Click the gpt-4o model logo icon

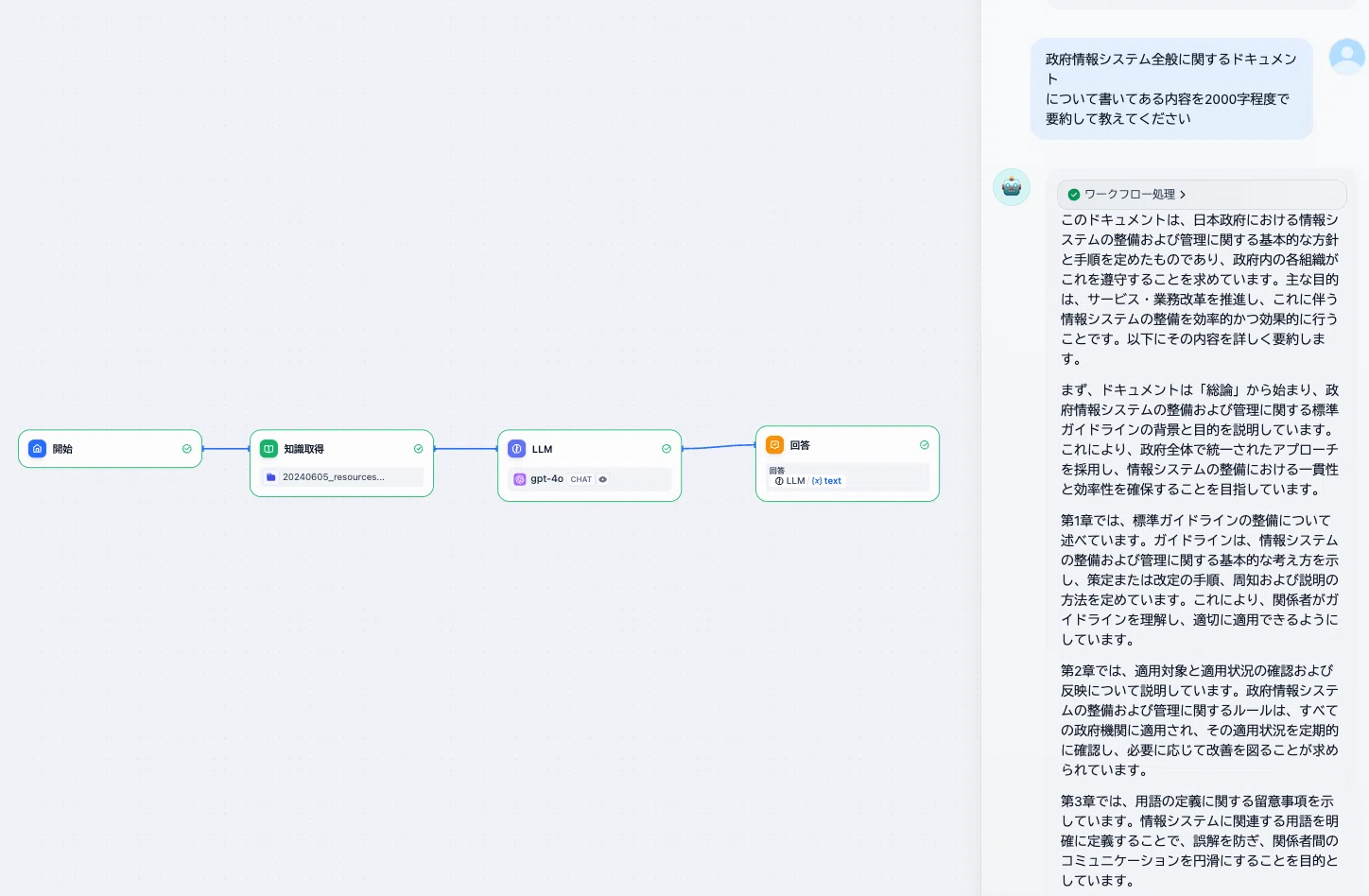(520, 479)
